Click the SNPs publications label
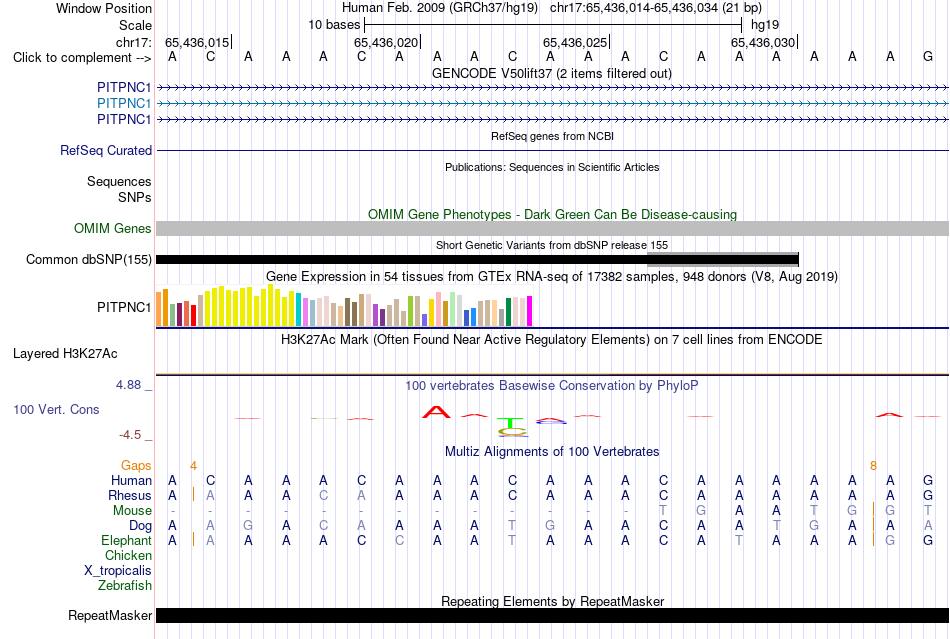 click(x=135, y=197)
